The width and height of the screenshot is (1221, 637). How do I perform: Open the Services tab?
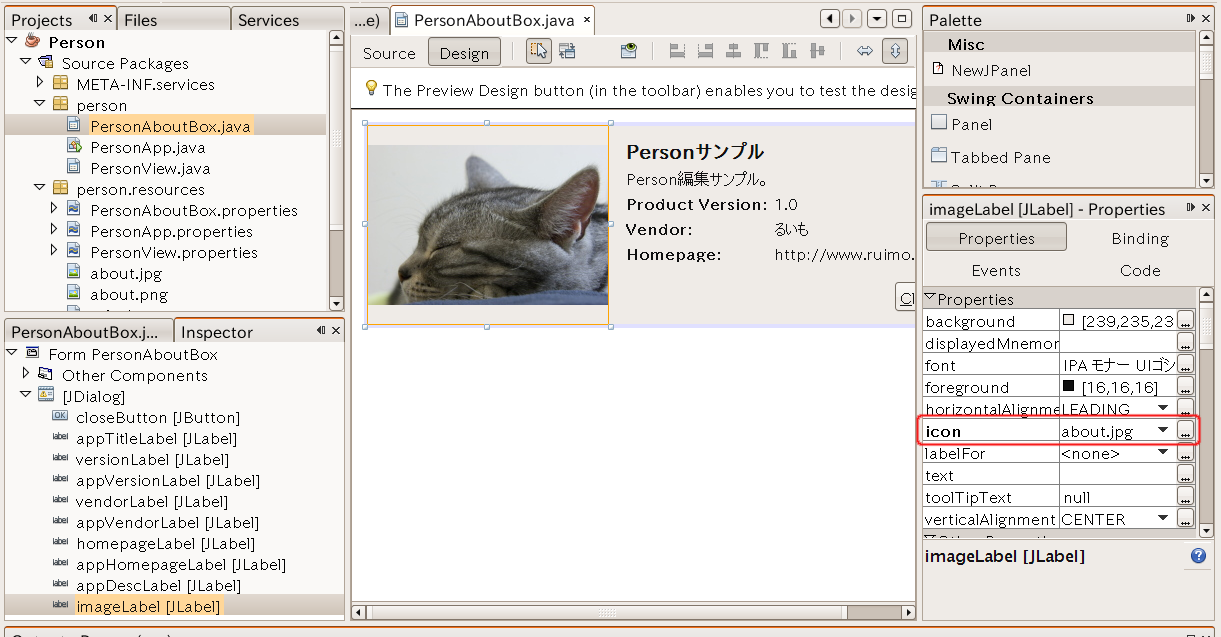point(268,20)
